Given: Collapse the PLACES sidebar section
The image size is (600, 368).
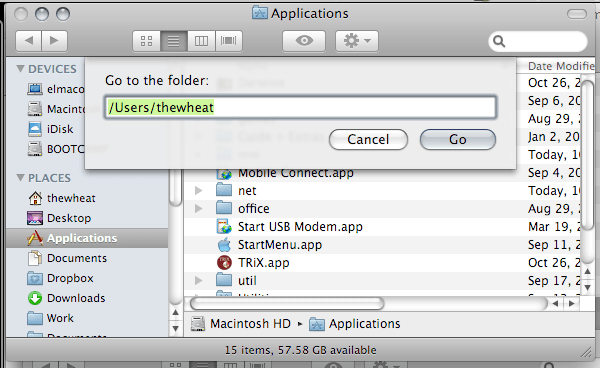Looking at the screenshot, I should click(x=20, y=178).
